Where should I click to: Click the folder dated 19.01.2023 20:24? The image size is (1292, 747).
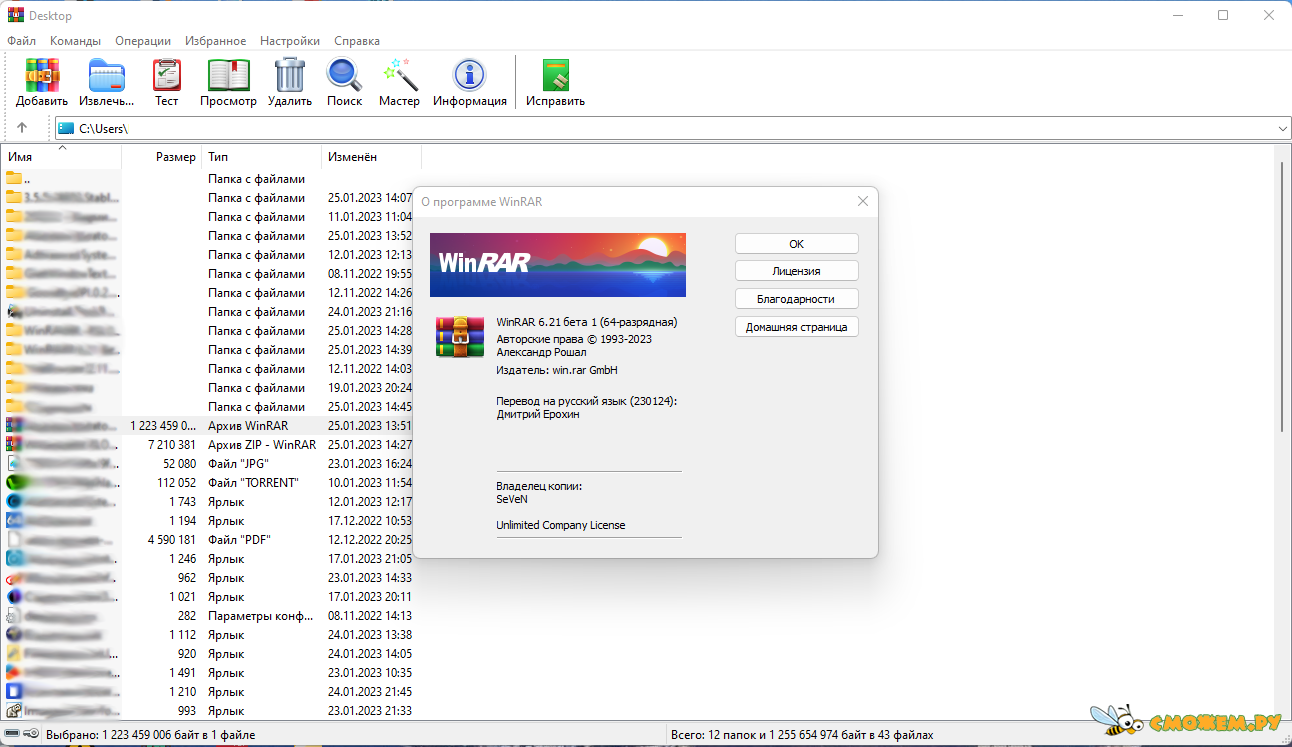click(x=211, y=388)
